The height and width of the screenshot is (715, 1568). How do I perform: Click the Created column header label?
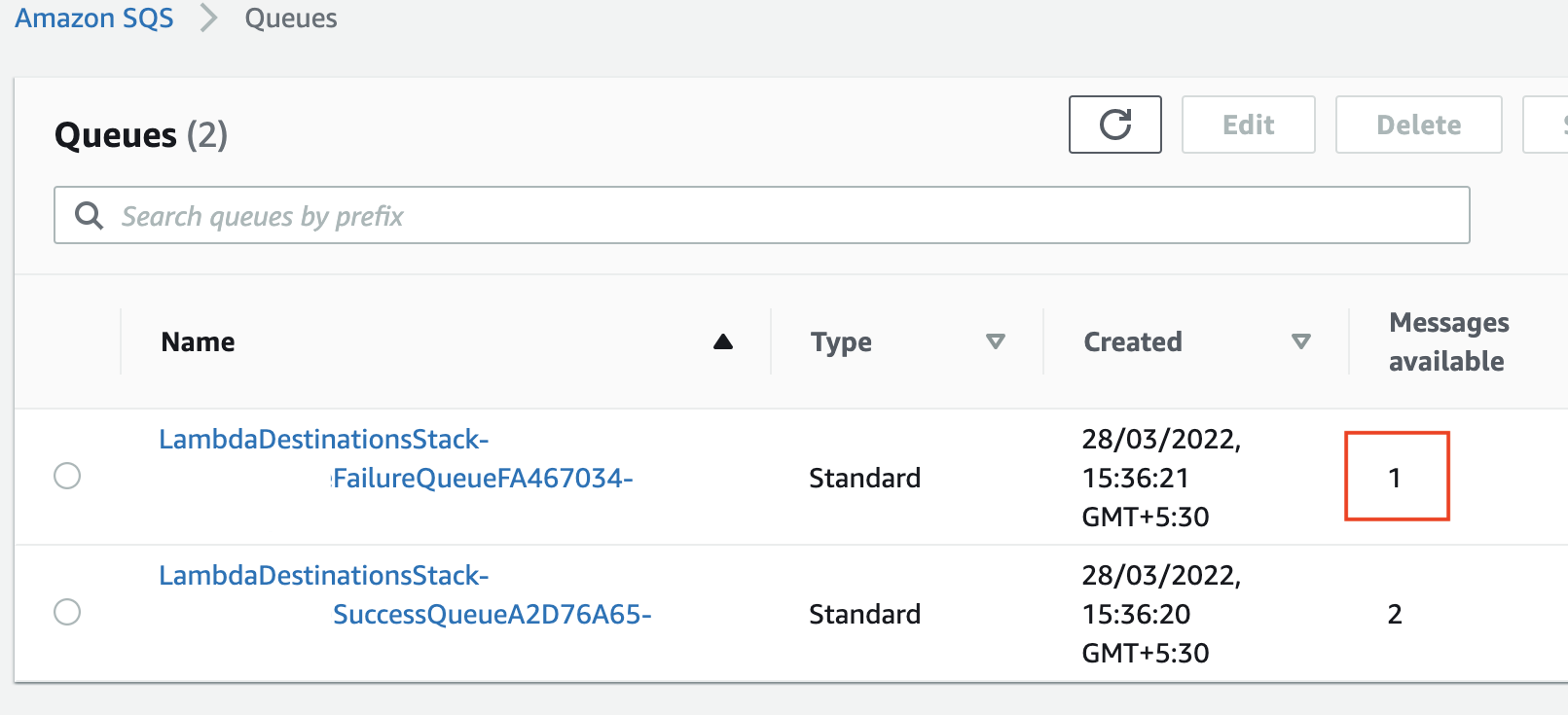[x=1133, y=341]
